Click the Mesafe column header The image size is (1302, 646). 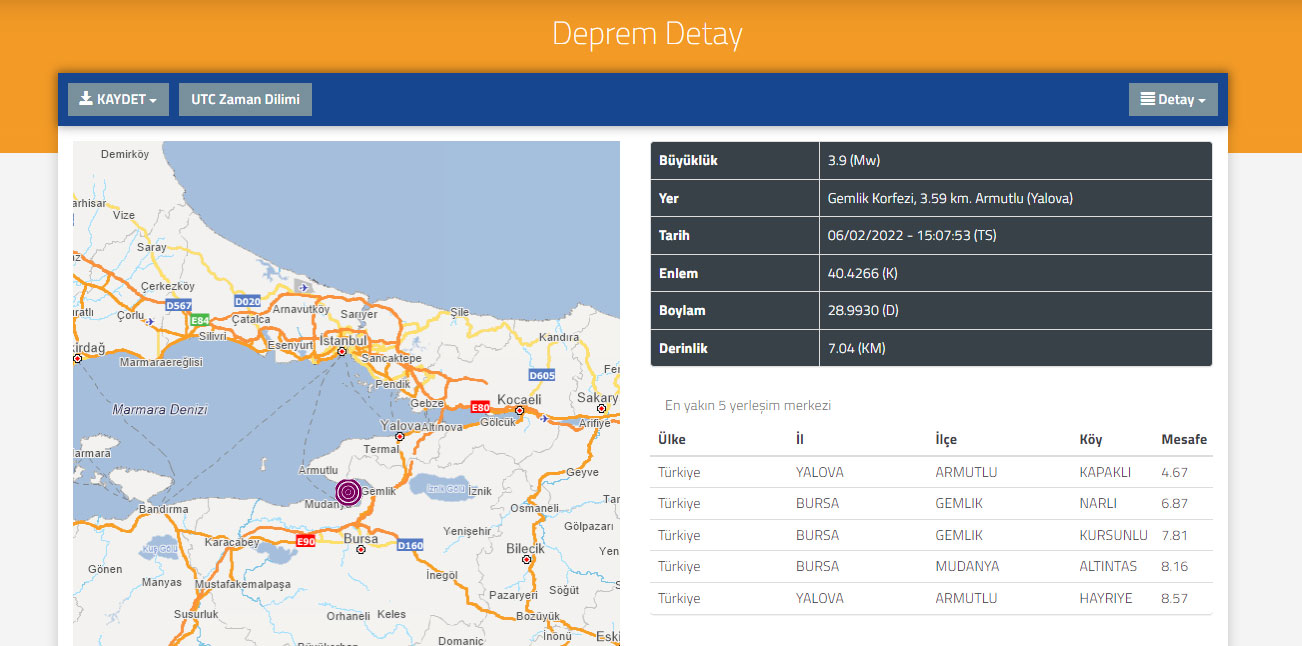[1183, 440]
